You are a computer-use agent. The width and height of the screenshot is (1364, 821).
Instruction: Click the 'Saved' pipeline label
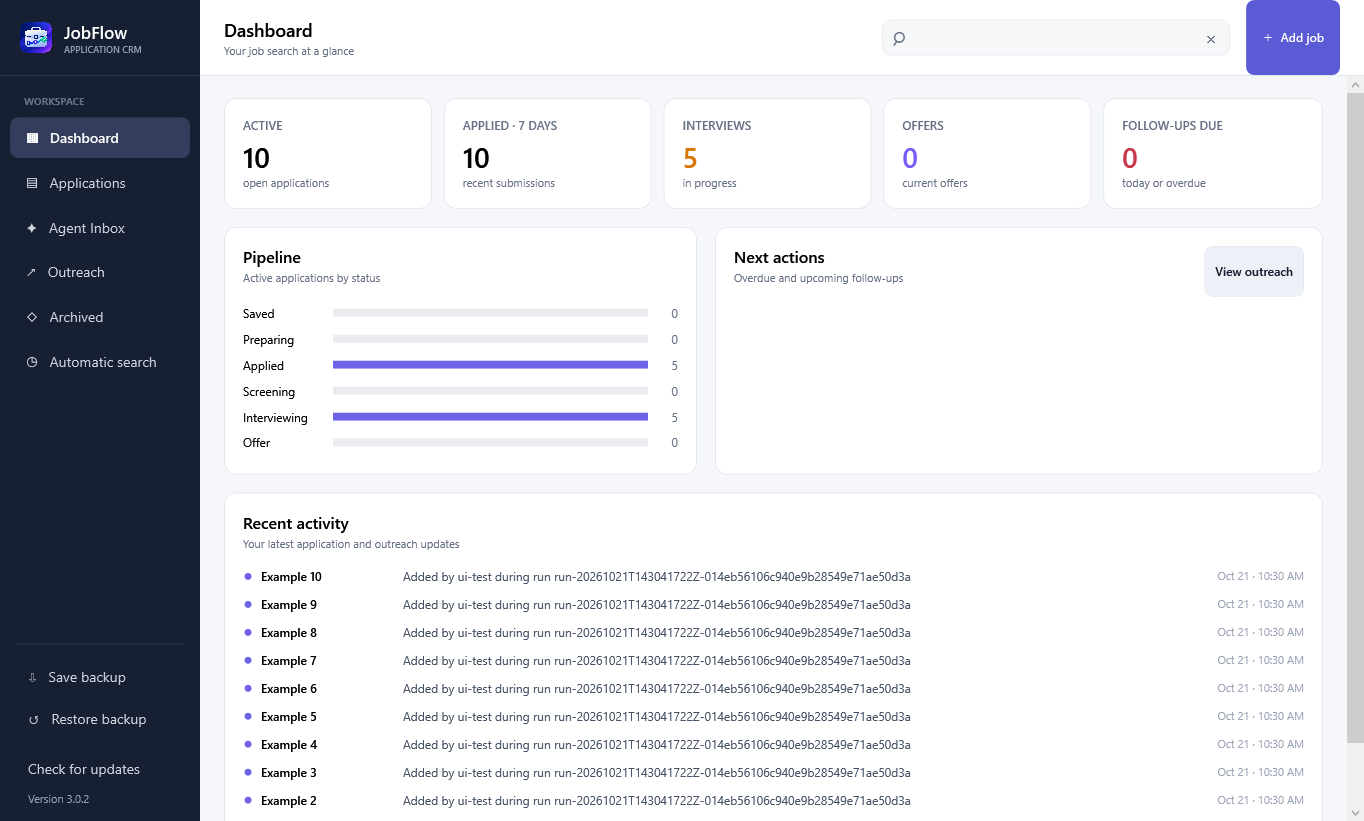click(x=258, y=314)
